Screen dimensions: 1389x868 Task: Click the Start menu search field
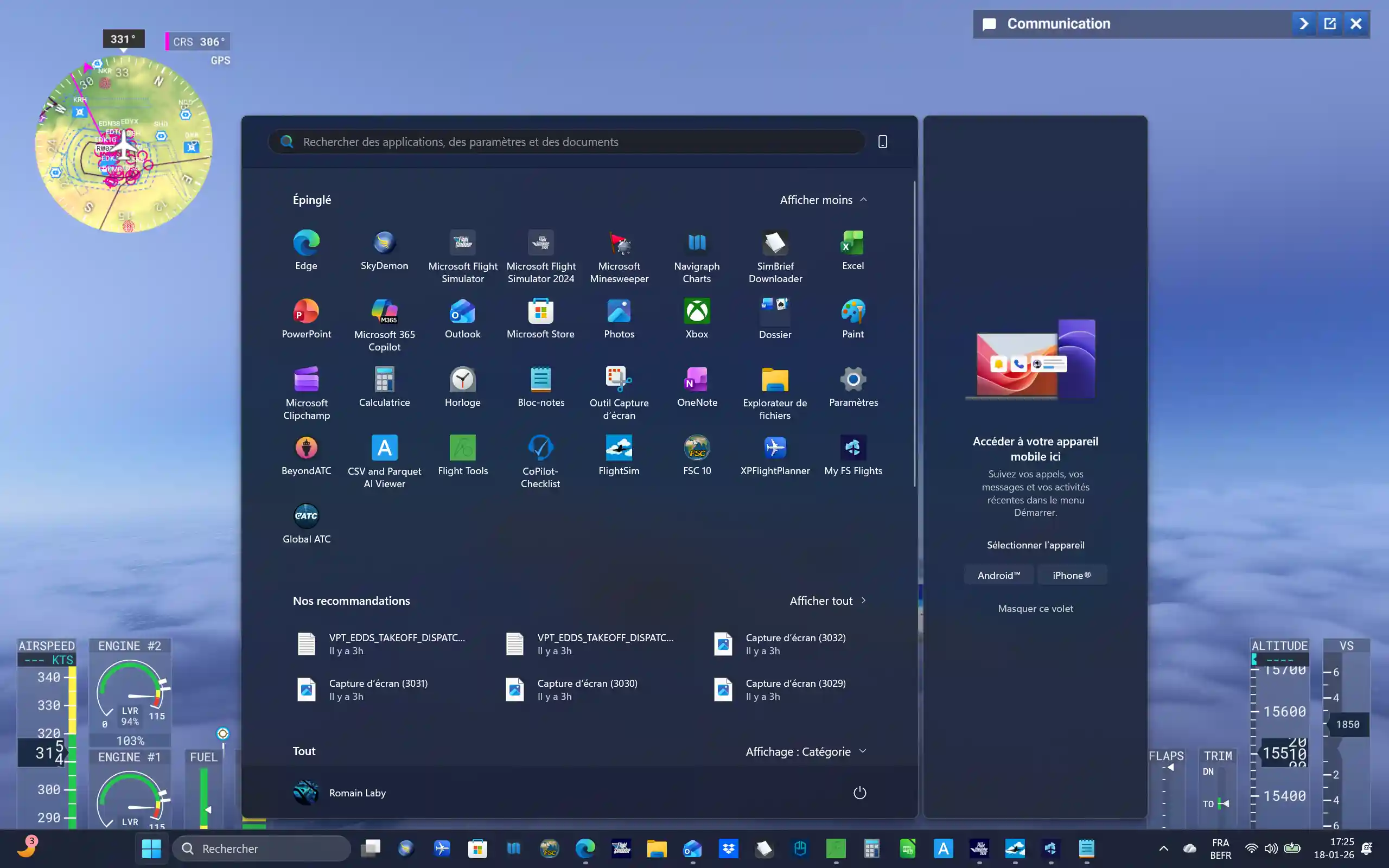tap(566, 142)
